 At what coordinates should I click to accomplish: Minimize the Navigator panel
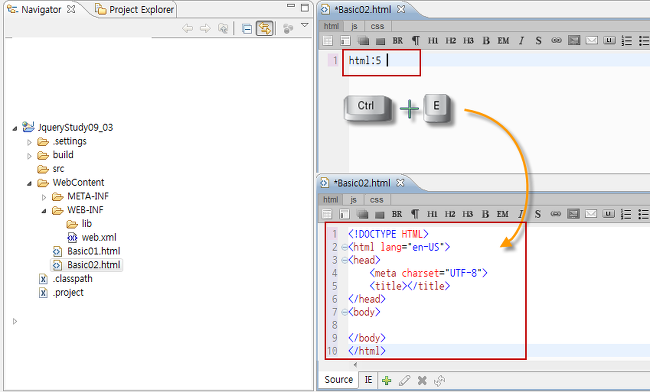pyautogui.click(x=291, y=6)
